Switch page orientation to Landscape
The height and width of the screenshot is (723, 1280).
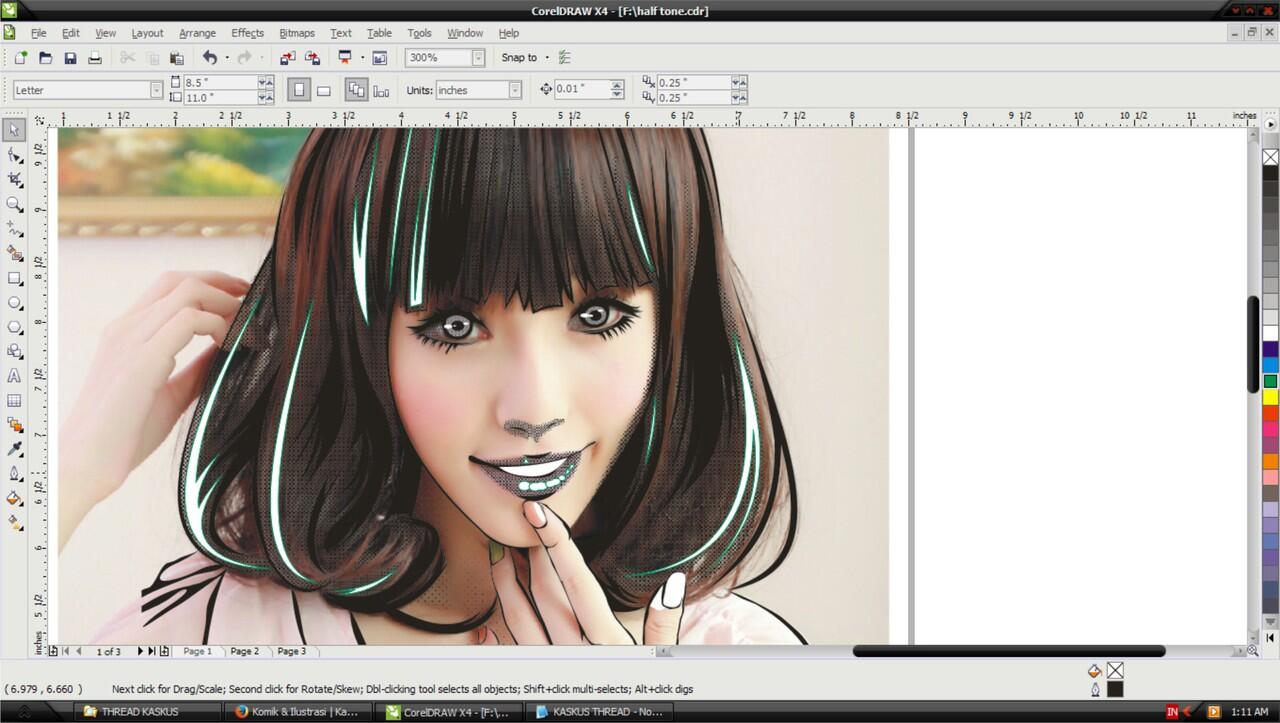tap(324, 90)
